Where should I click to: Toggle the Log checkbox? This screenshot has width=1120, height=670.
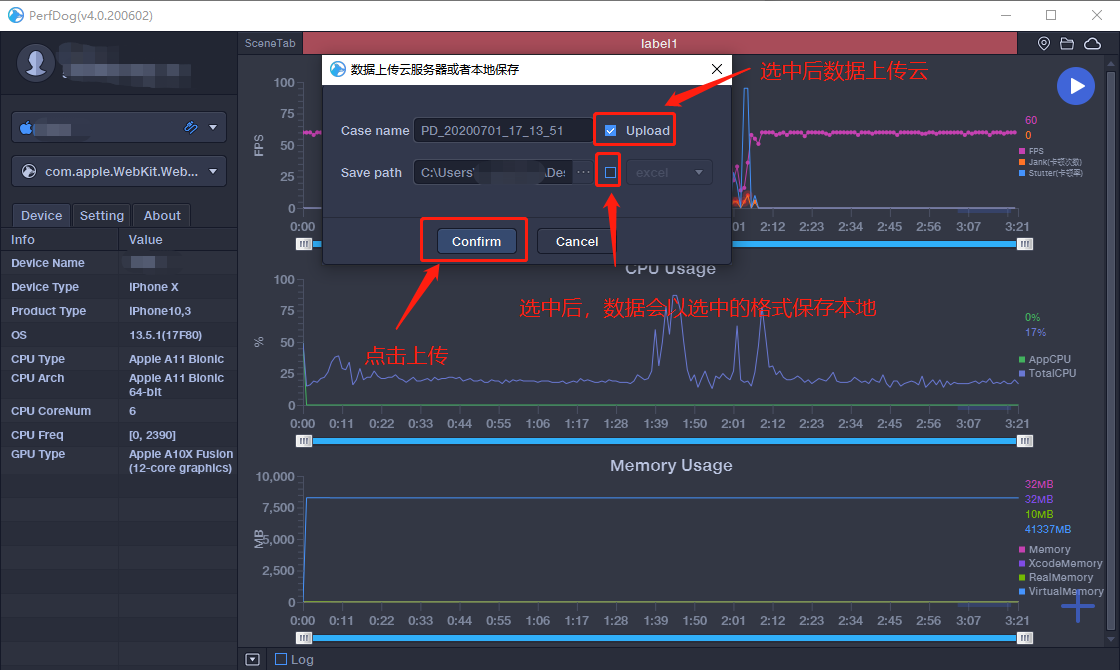point(281,659)
